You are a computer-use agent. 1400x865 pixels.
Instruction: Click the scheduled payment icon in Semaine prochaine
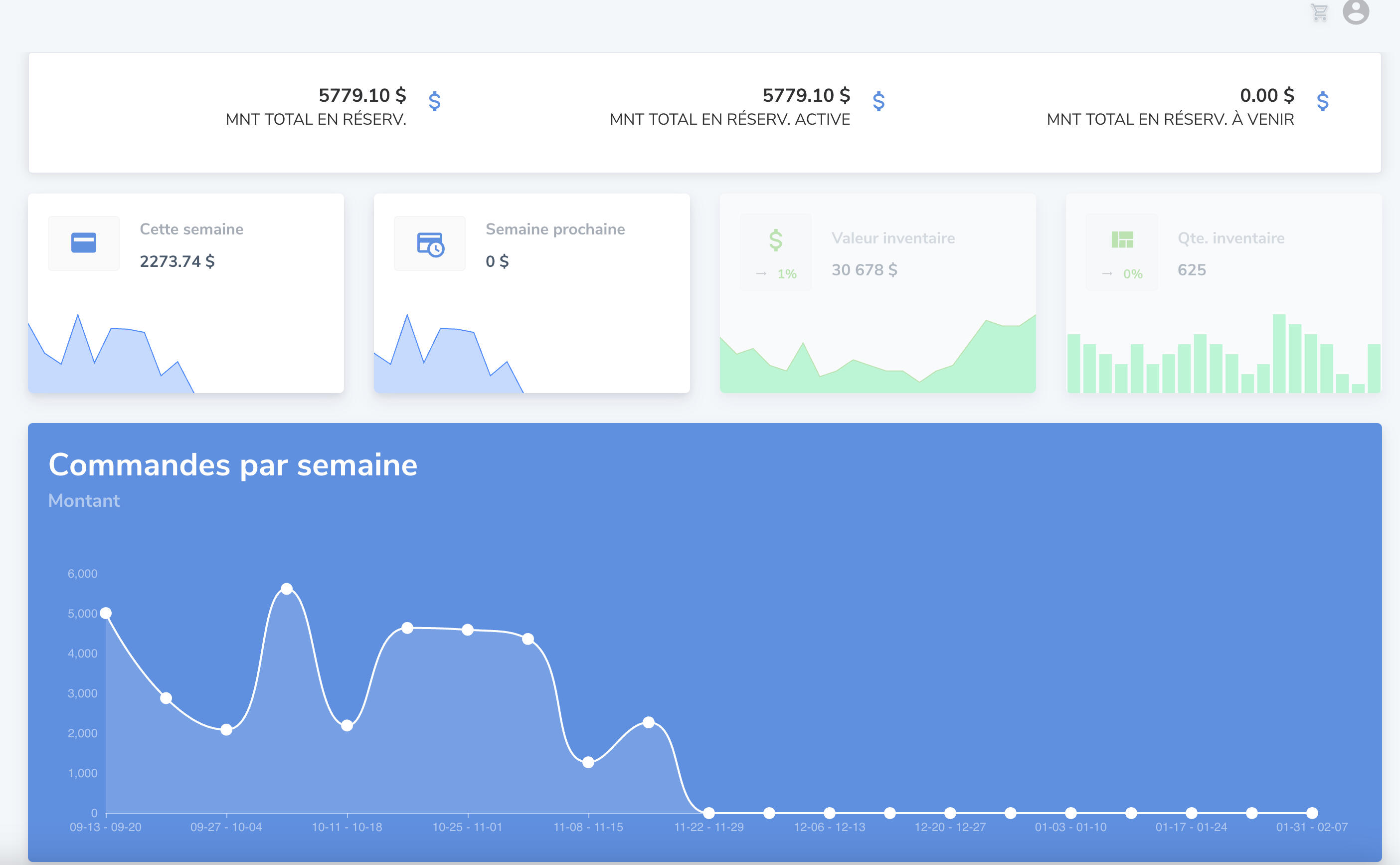430,244
